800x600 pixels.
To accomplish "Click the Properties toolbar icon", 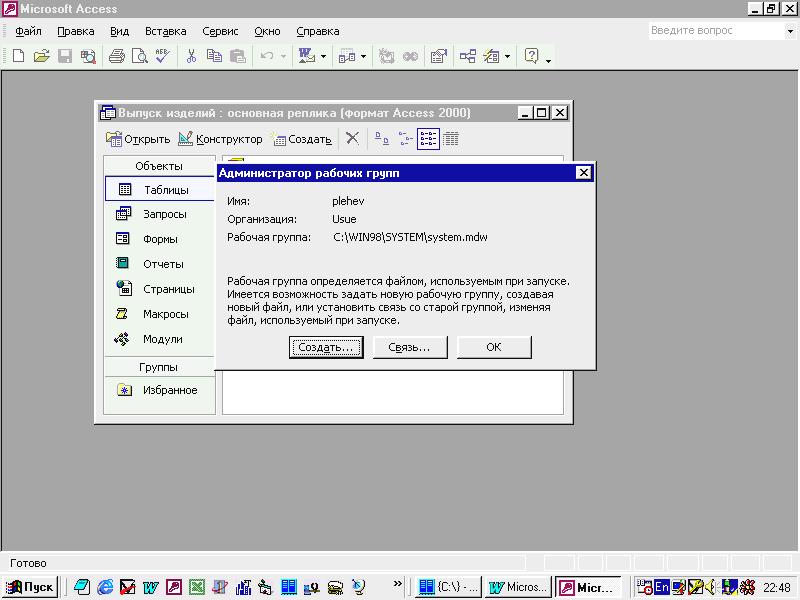I will (x=439, y=56).
